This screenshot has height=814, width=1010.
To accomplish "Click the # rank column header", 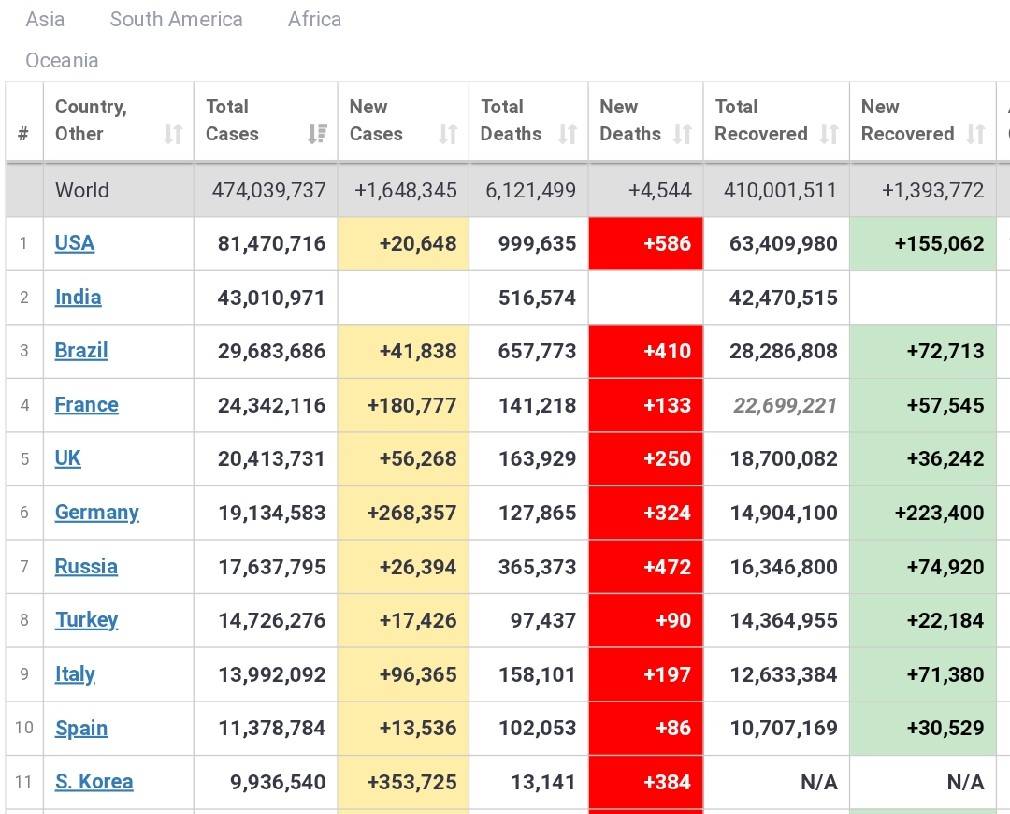I will pos(23,134).
